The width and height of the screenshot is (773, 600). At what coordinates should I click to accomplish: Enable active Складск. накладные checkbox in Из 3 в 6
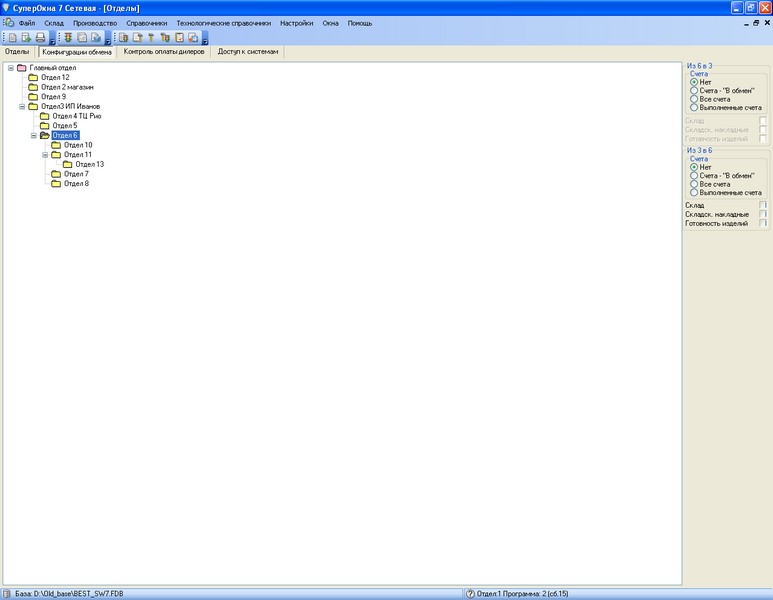763,214
